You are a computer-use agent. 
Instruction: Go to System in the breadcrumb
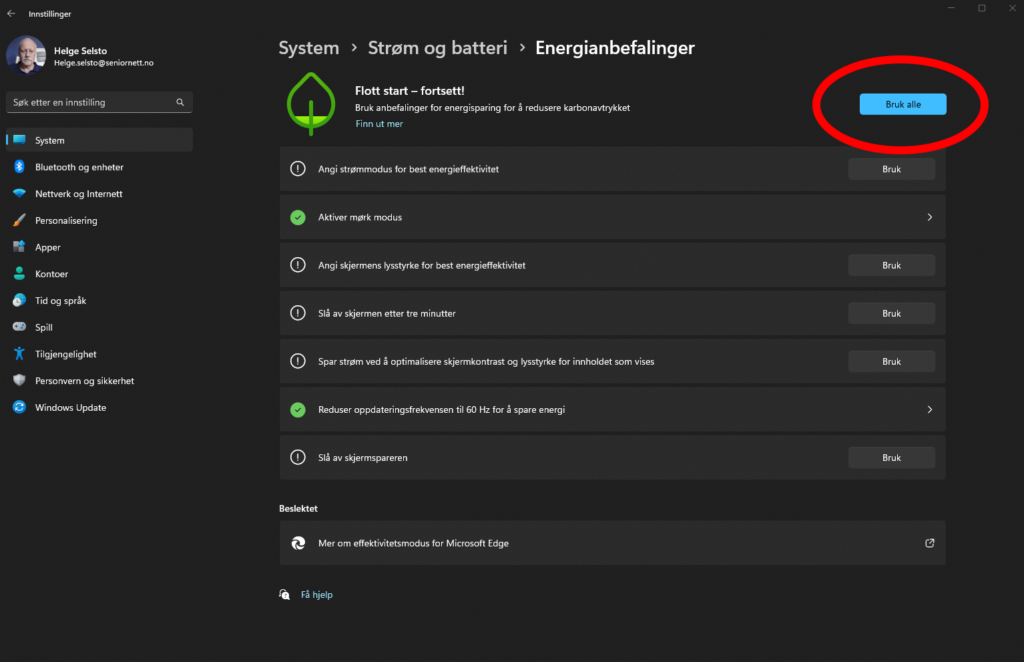308,48
